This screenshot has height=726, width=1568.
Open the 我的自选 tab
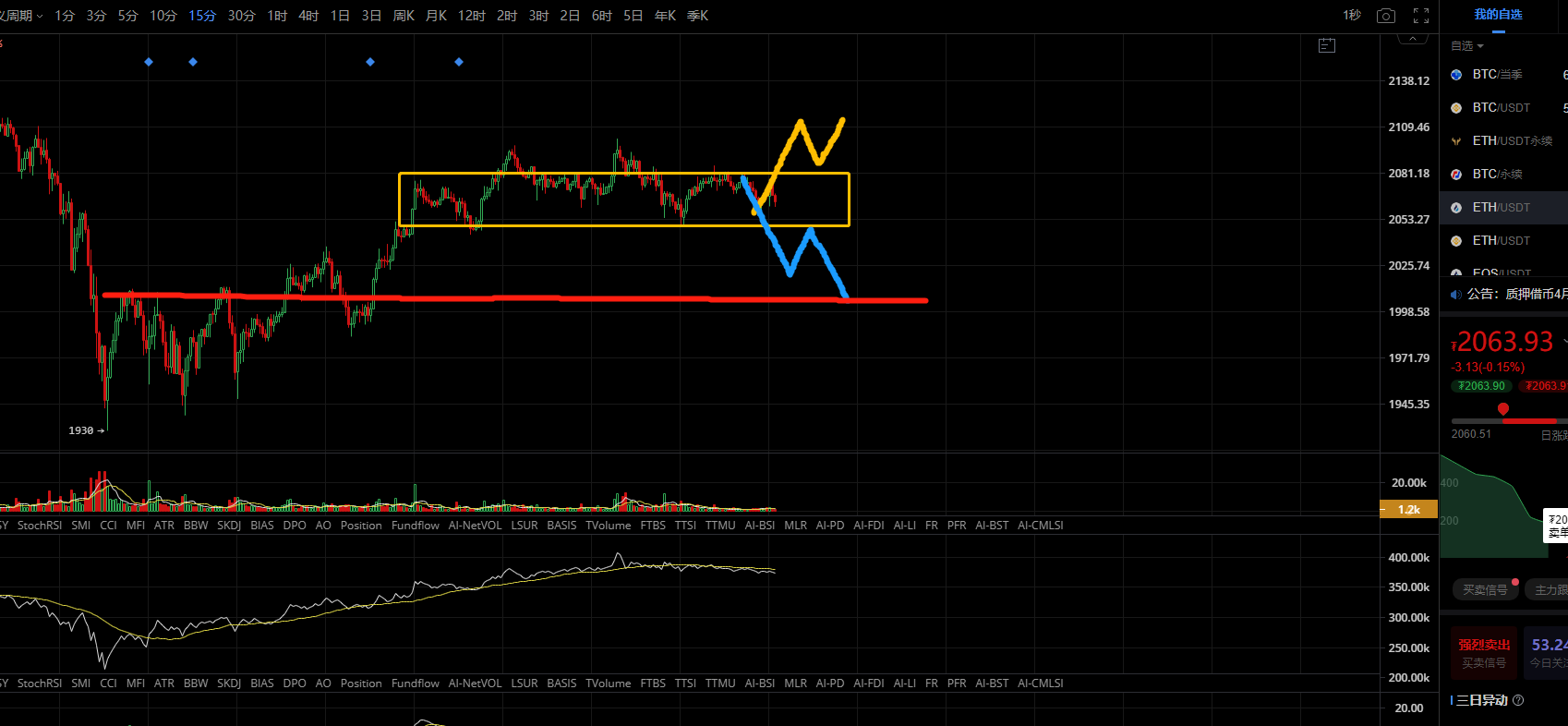[x=1498, y=15]
